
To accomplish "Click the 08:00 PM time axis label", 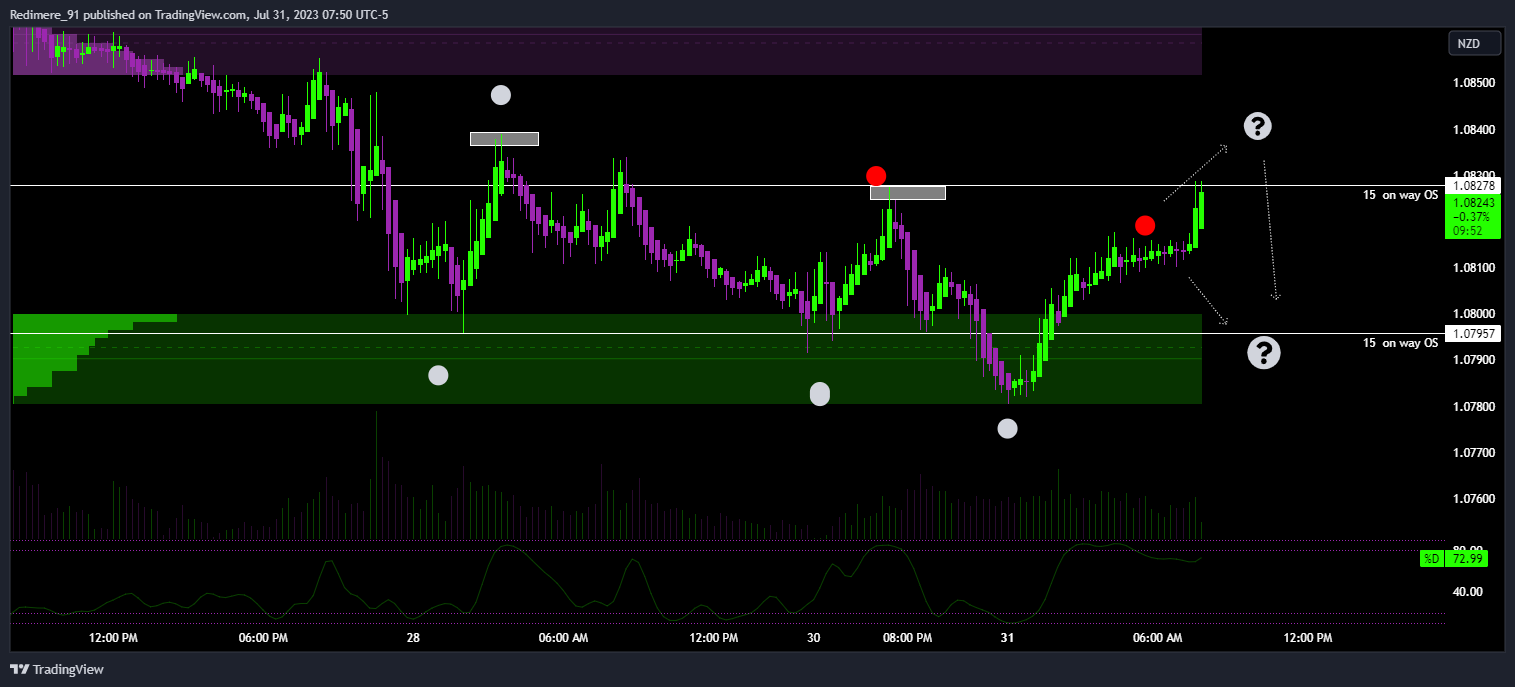I will pyautogui.click(x=906, y=638).
